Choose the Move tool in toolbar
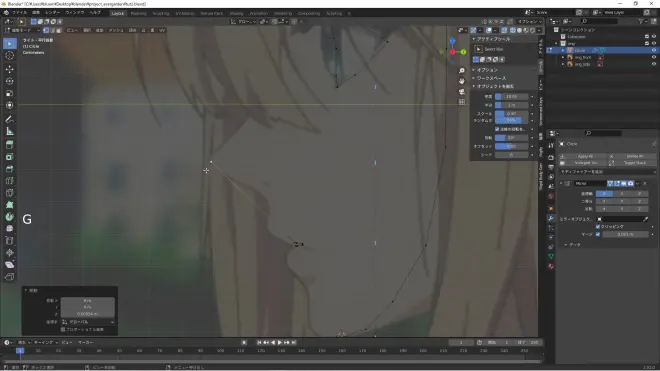The width and height of the screenshot is (660, 371). 10,69
